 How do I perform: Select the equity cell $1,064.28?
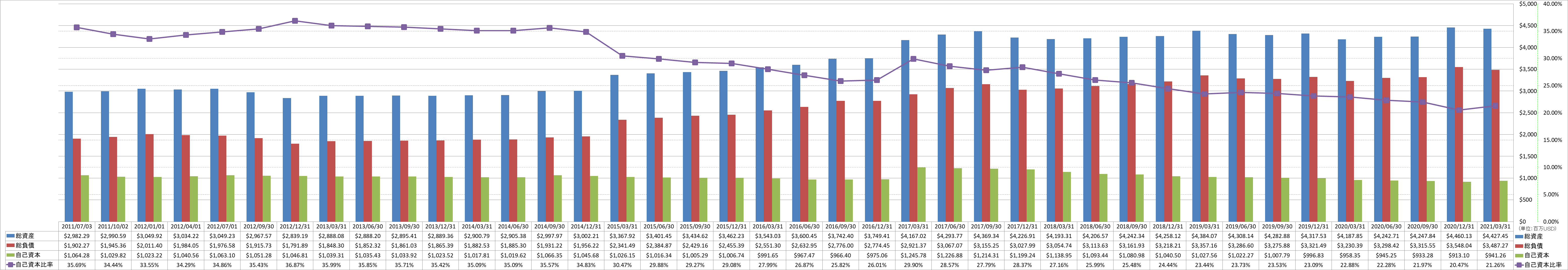click(x=77, y=255)
